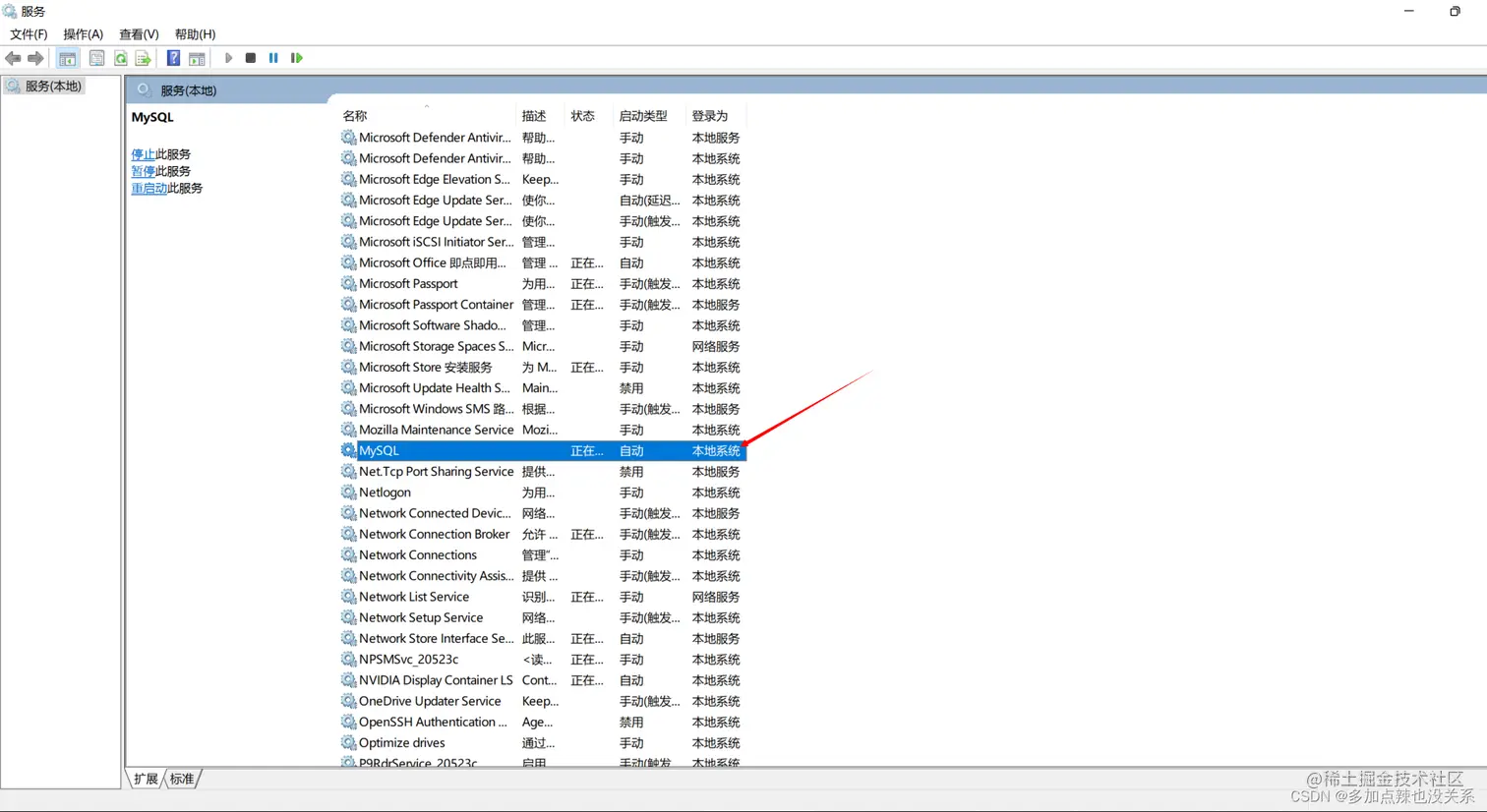Select the Mozilla Maintenance Service row
This screenshot has height=812, width=1487.
tap(543, 430)
